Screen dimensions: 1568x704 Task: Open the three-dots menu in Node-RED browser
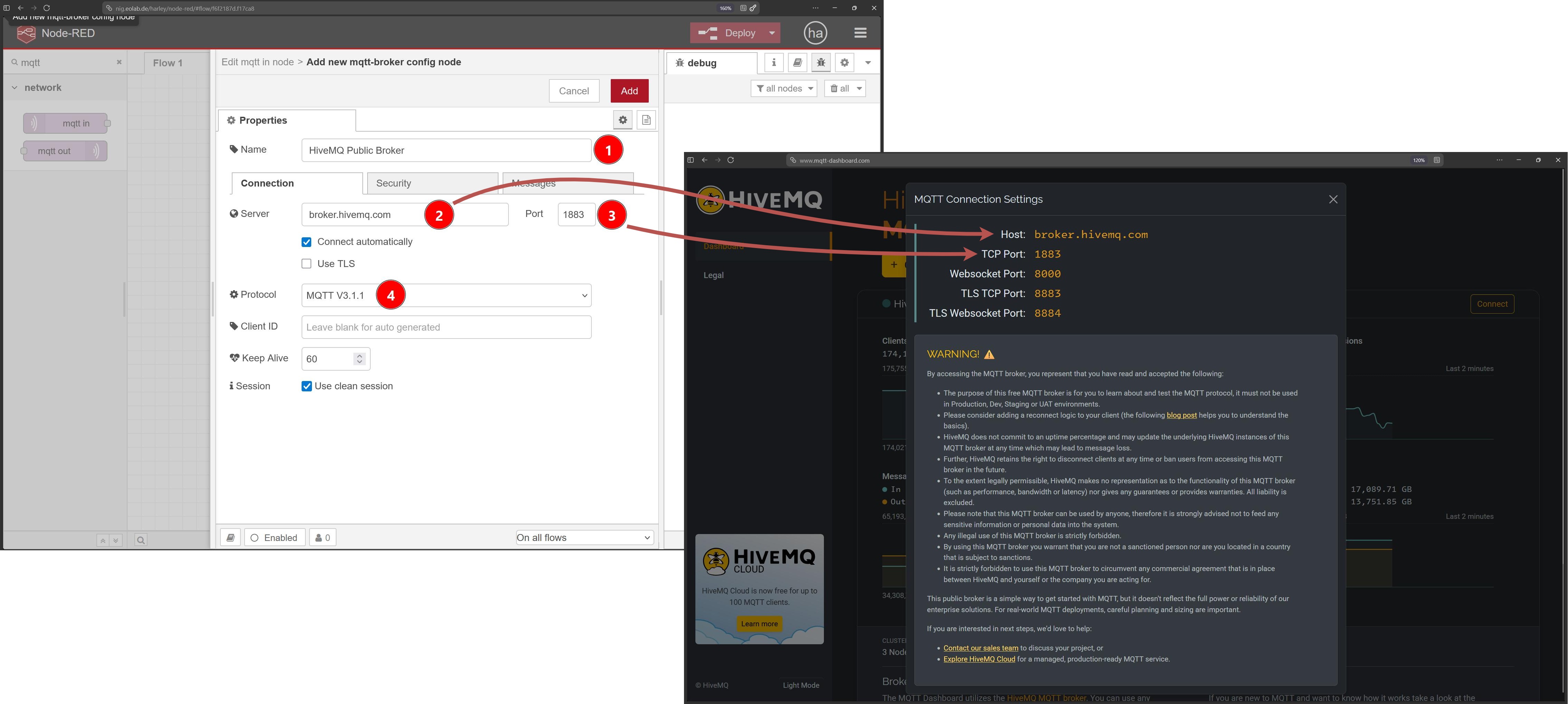pos(816,8)
